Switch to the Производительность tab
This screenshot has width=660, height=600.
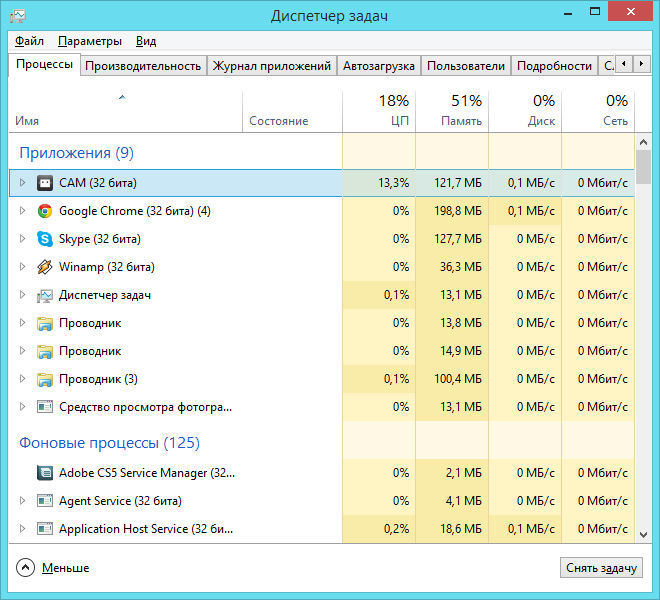[x=143, y=66]
